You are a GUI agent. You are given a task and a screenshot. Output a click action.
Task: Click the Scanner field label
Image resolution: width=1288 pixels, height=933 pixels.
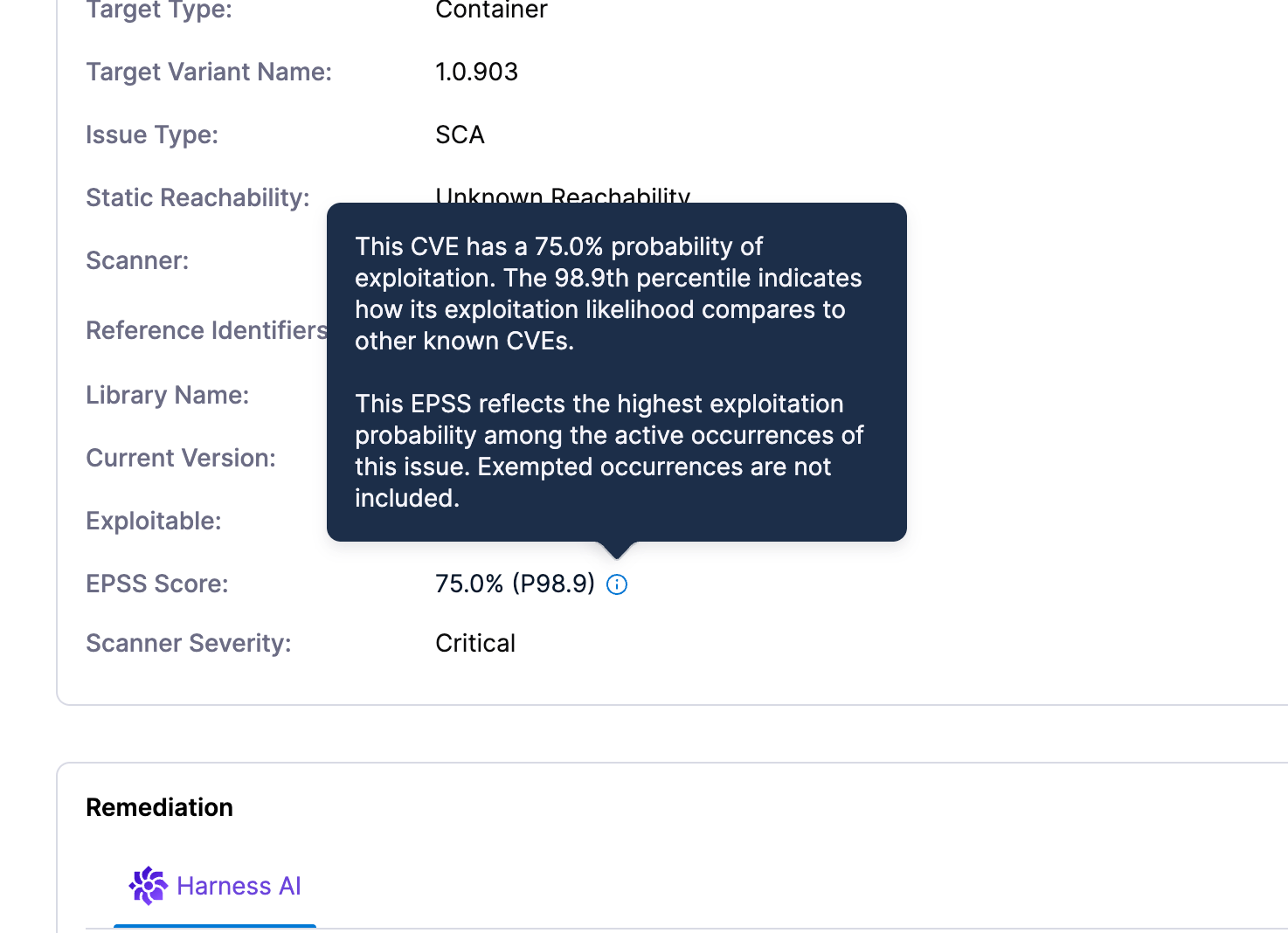tap(137, 260)
